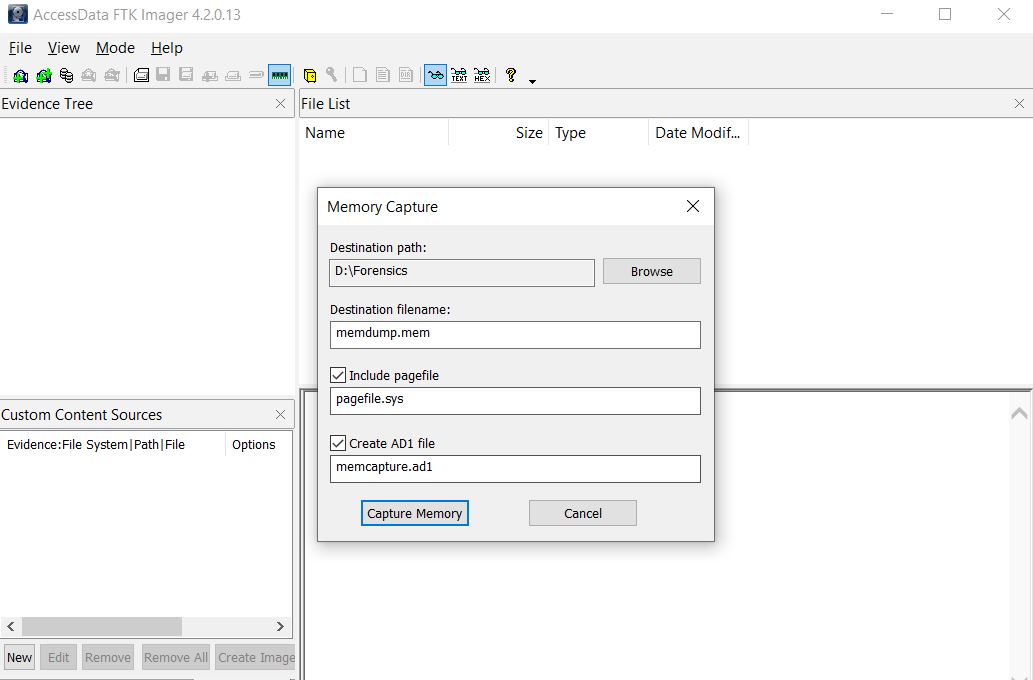Screen dimensions: 1033x680
Task: Edit the memdump.mem filename field
Action: tap(514, 334)
